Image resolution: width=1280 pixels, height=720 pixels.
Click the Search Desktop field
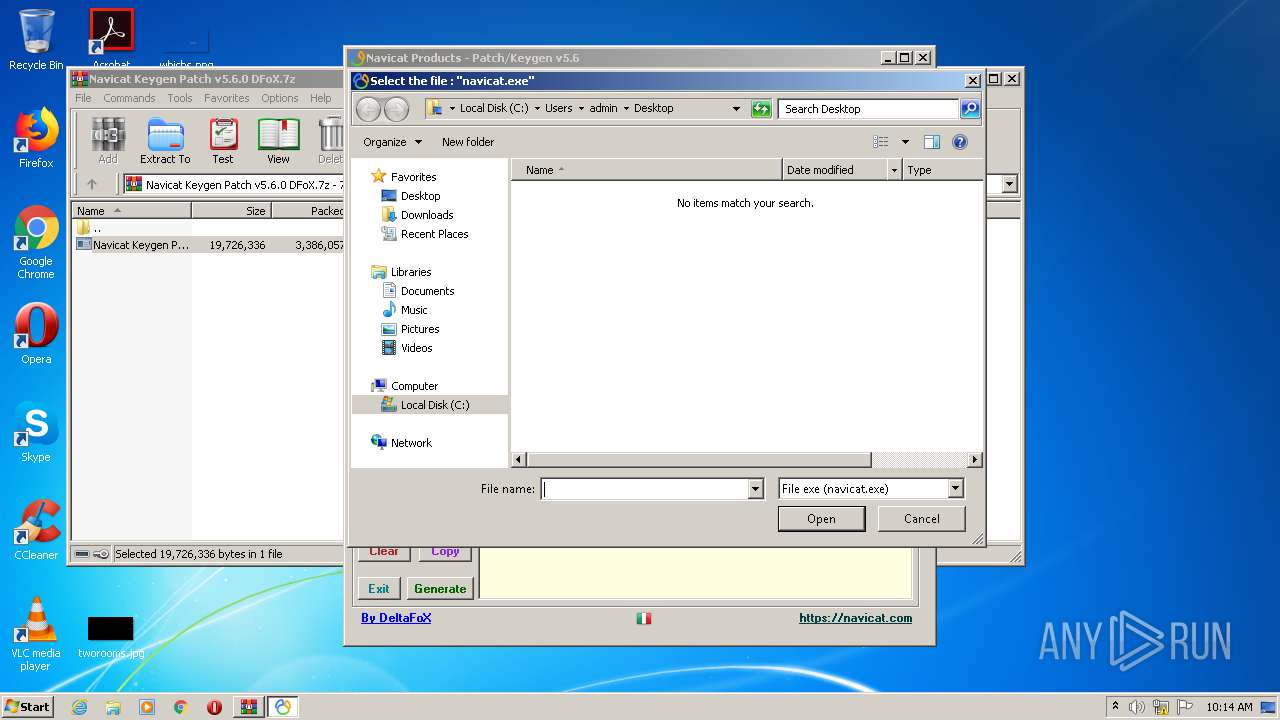868,109
